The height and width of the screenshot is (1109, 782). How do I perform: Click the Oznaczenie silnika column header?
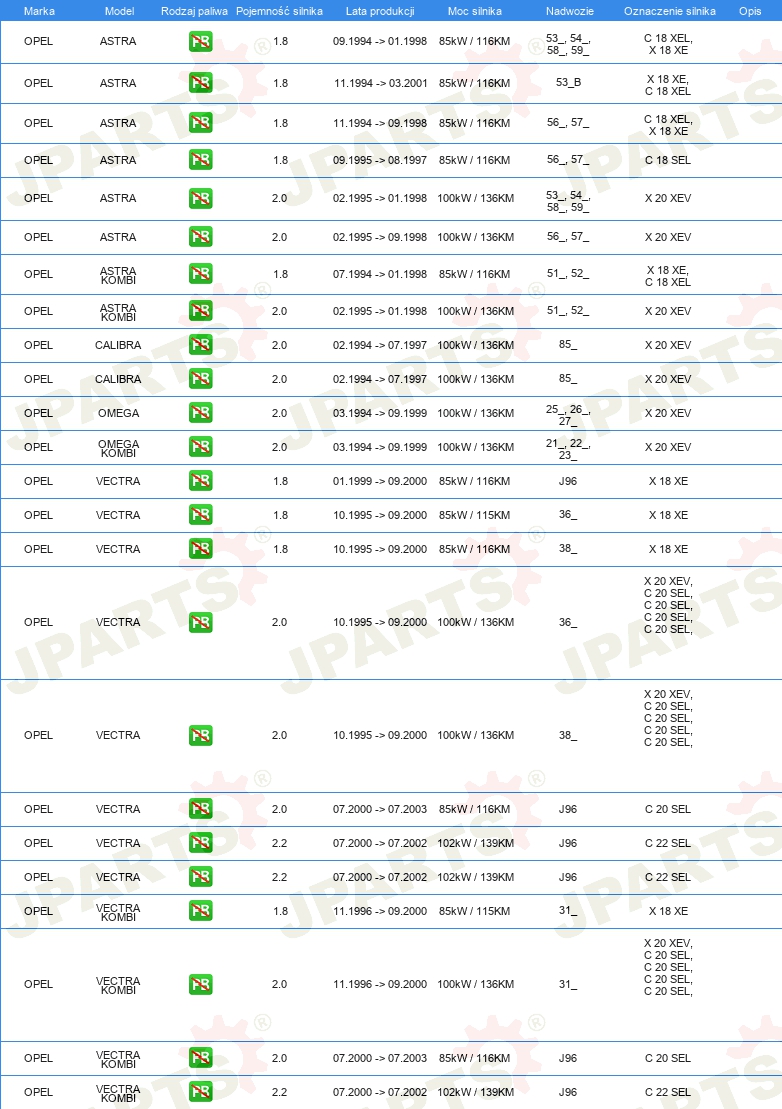pos(670,11)
